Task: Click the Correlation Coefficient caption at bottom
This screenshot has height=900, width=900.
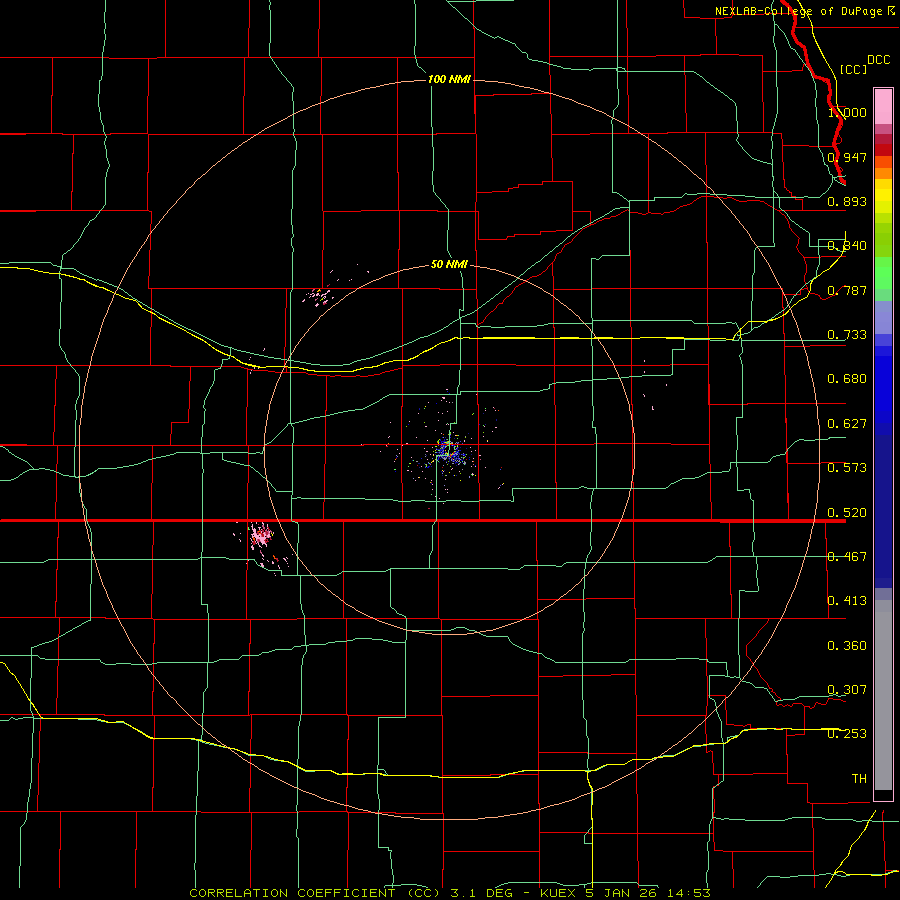Action: pos(451,893)
